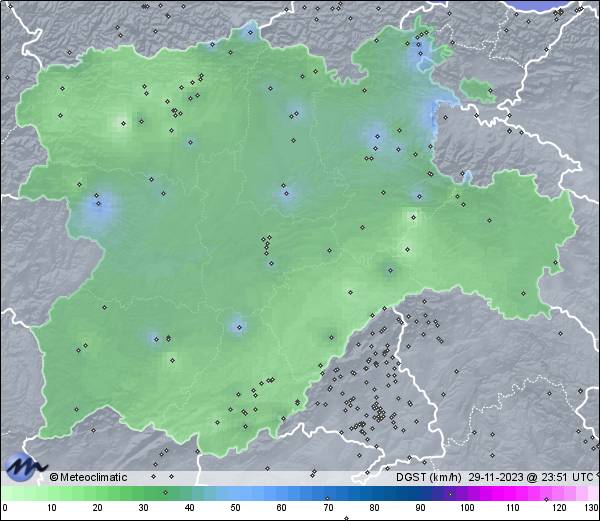Click the scale label 0
The height and width of the screenshot is (521, 600).
pos(5,508)
